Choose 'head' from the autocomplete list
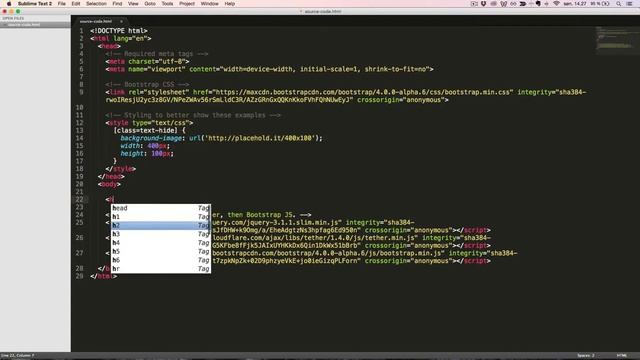This screenshot has width=640, height=360. click(161, 208)
